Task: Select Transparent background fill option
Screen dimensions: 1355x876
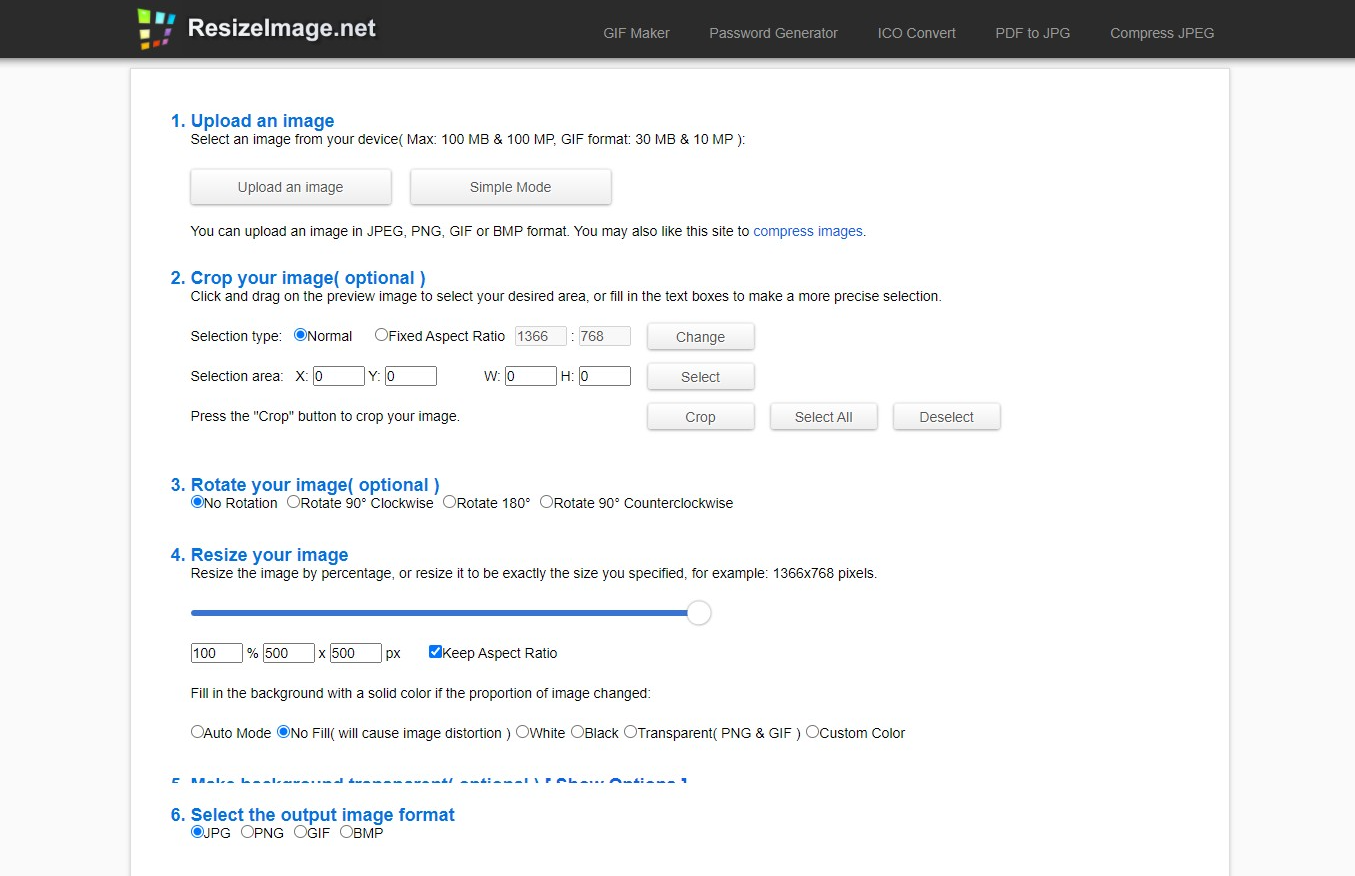Action: point(630,732)
